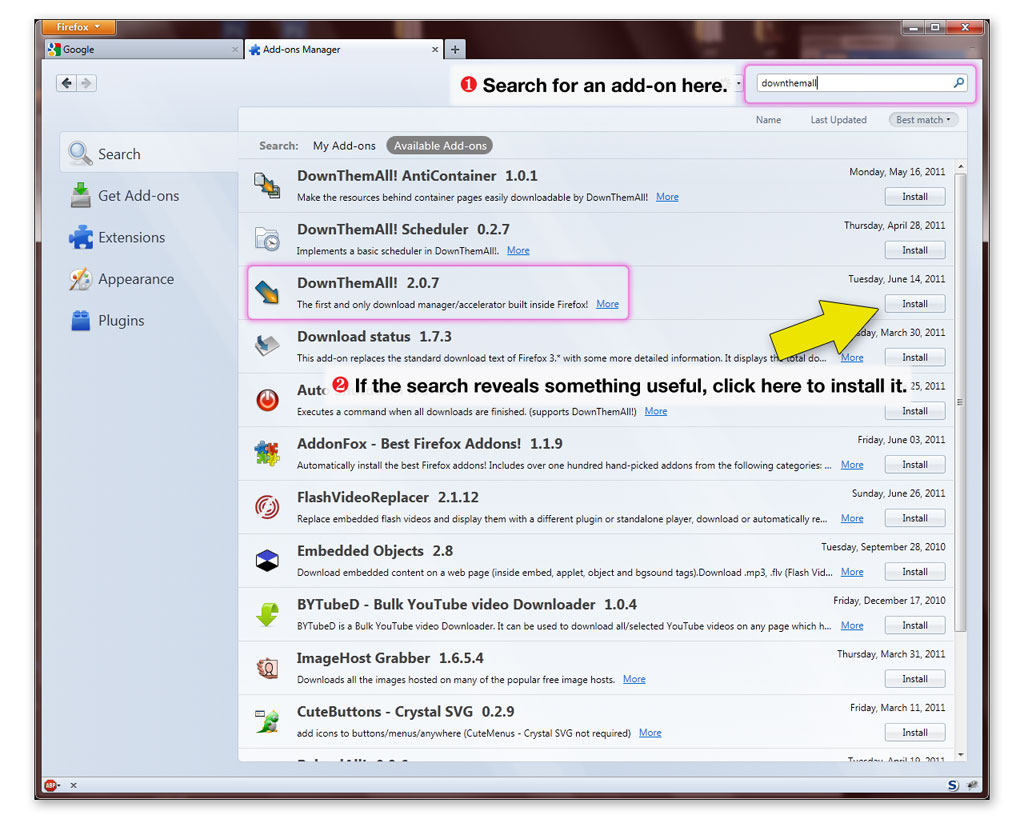Close the Google tab
The height and width of the screenshot is (819, 1024).
click(x=235, y=50)
